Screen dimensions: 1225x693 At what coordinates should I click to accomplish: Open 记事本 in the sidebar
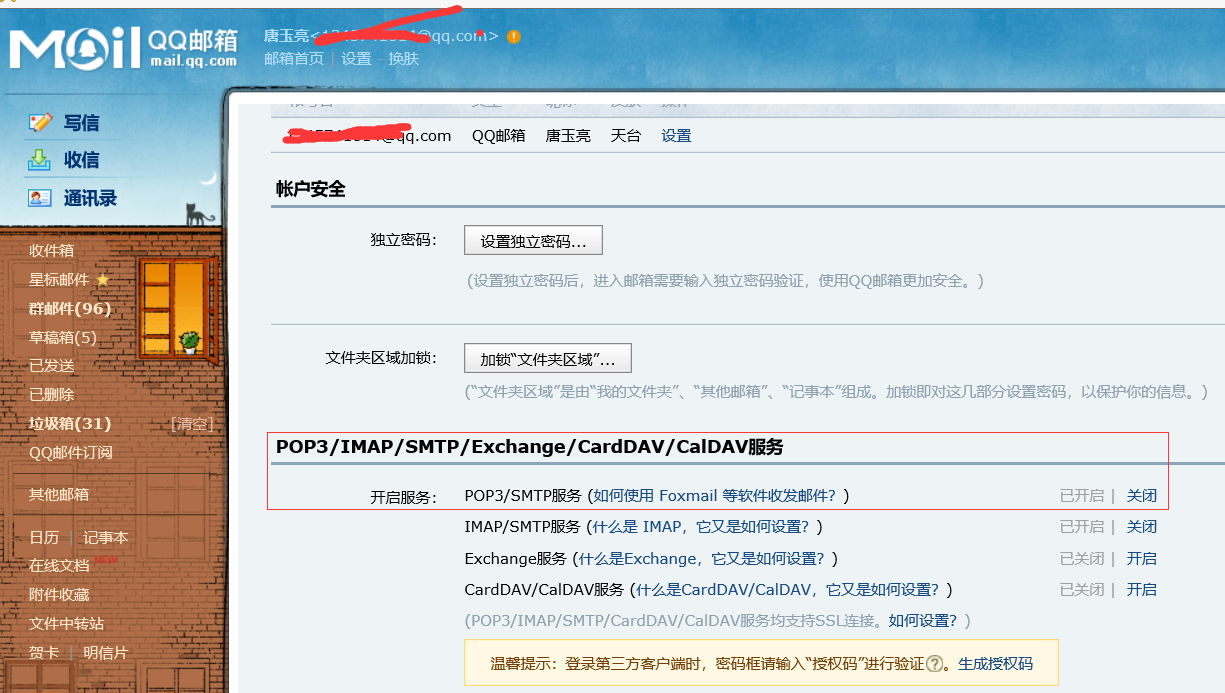click(106, 538)
